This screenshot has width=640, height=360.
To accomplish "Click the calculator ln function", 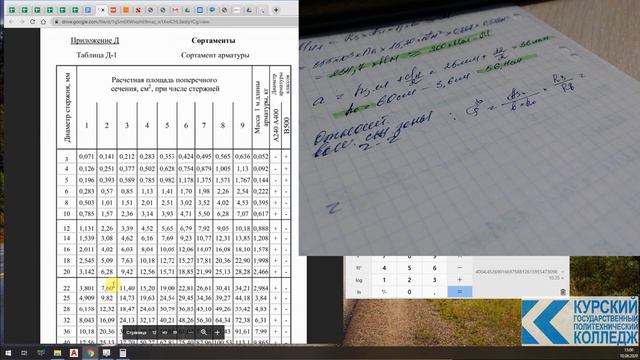I will [x=359, y=292].
